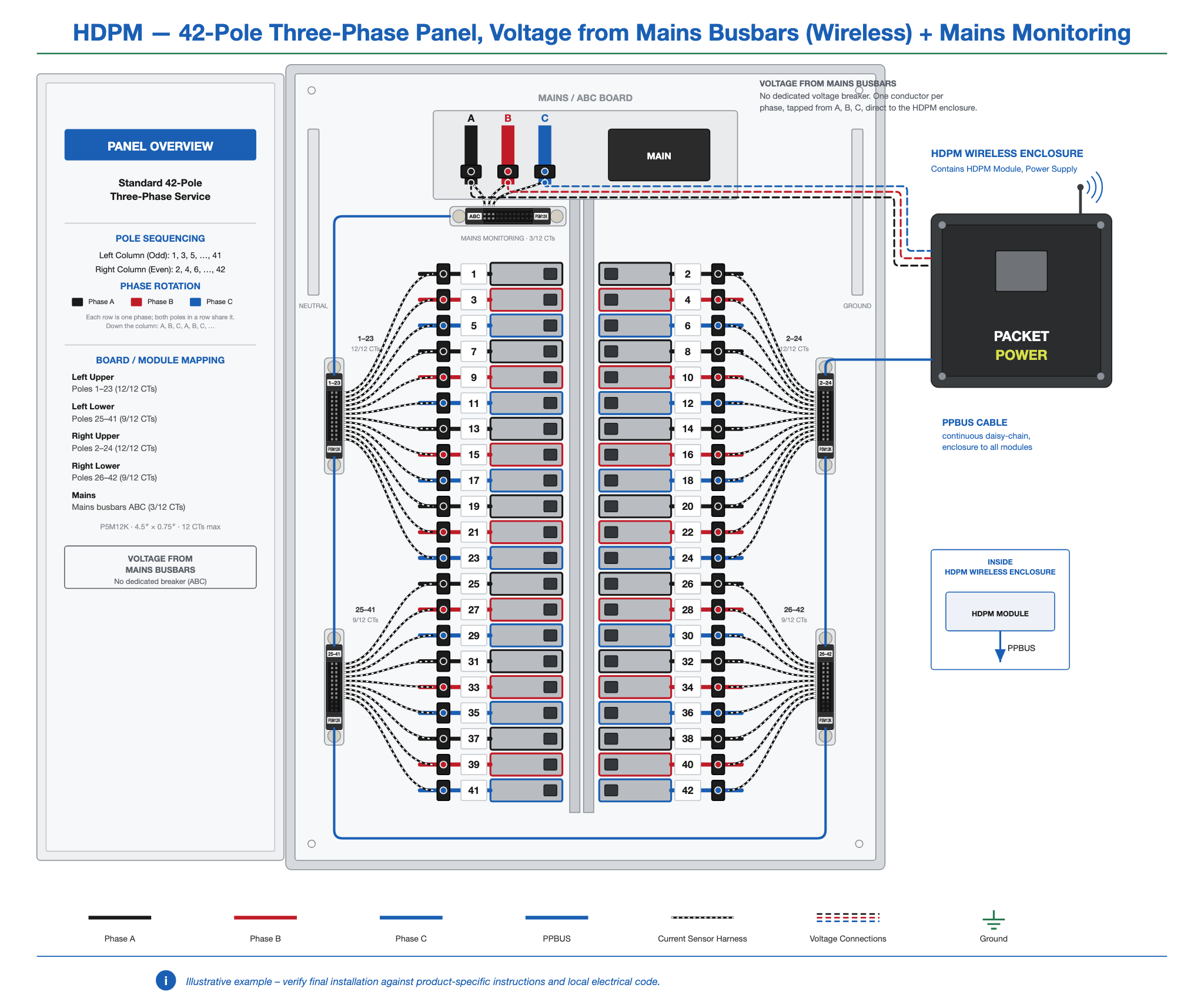Click the Current Sensor Harness legend line

point(702,917)
